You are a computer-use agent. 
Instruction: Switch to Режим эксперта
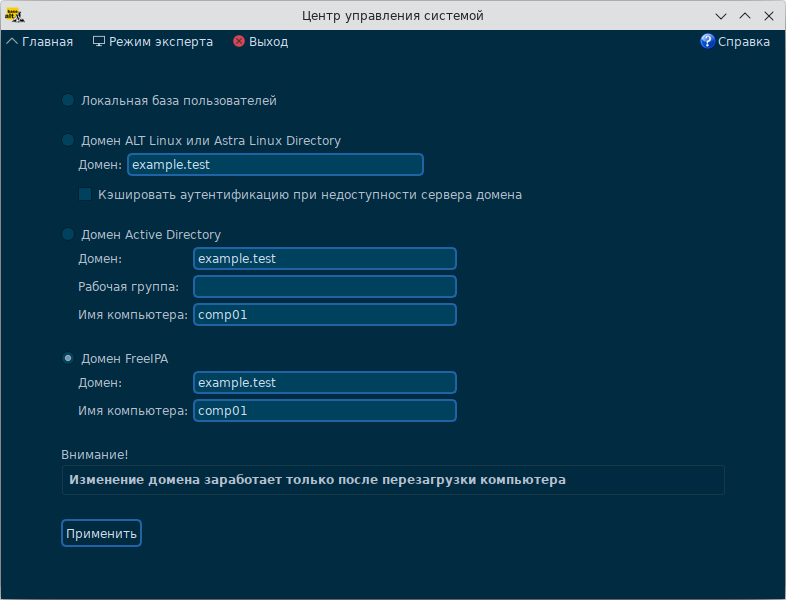[x=160, y=42]
